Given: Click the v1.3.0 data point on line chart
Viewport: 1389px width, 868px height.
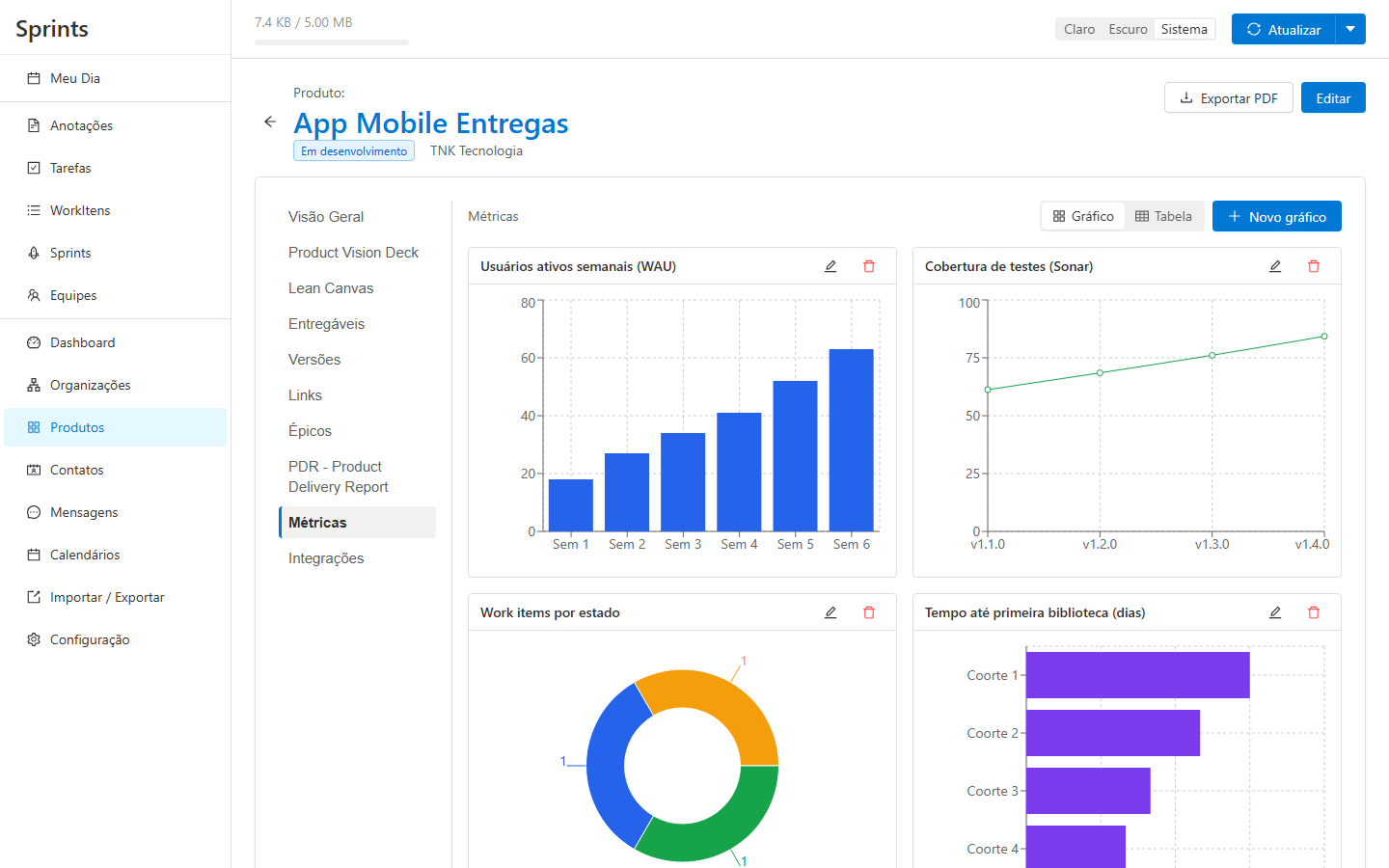Looking at the screenshot, I should coord(1212,355).
